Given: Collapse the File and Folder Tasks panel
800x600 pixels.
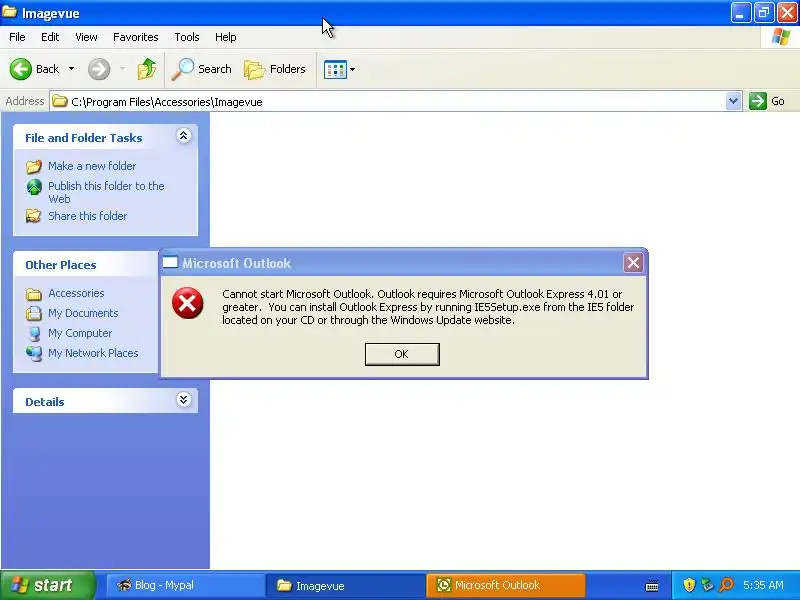Looking at the screenshot, I should pos(184,136).
